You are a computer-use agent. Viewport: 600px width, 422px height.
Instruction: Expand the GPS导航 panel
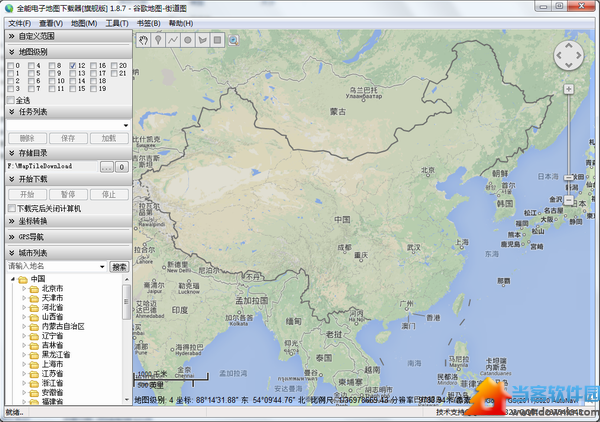pos(69,237)
